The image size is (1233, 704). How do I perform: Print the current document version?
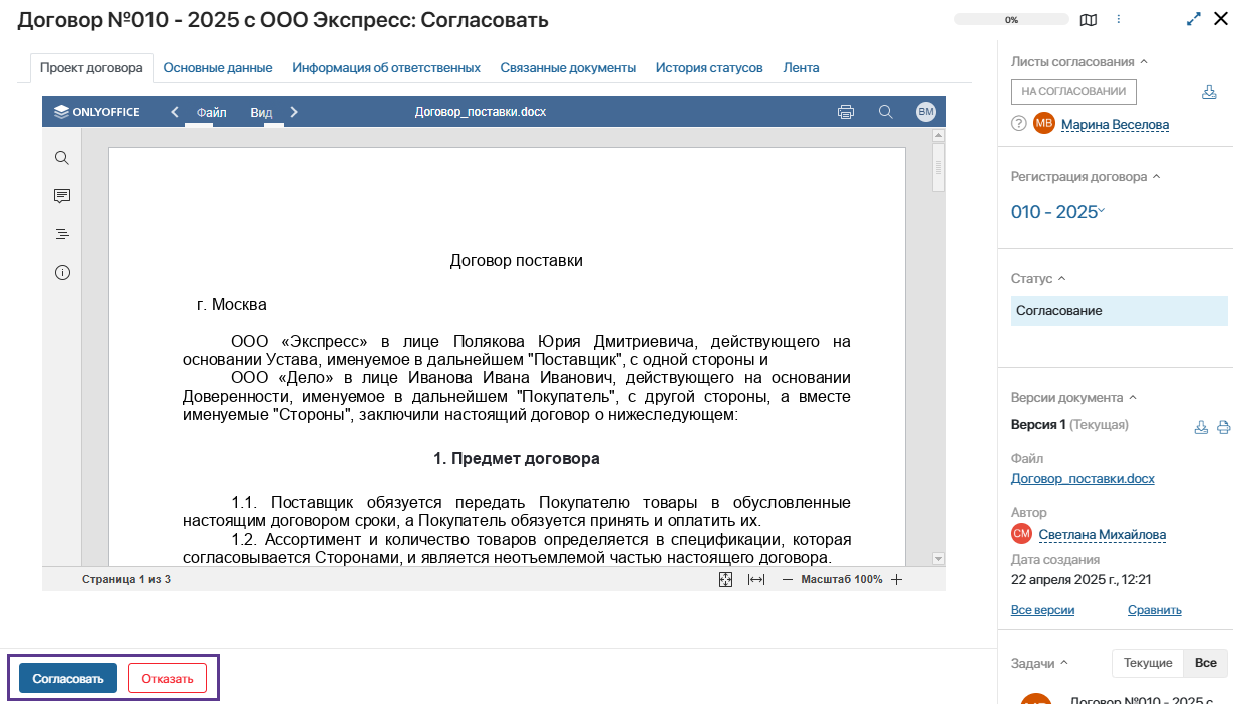[1223, 427]
